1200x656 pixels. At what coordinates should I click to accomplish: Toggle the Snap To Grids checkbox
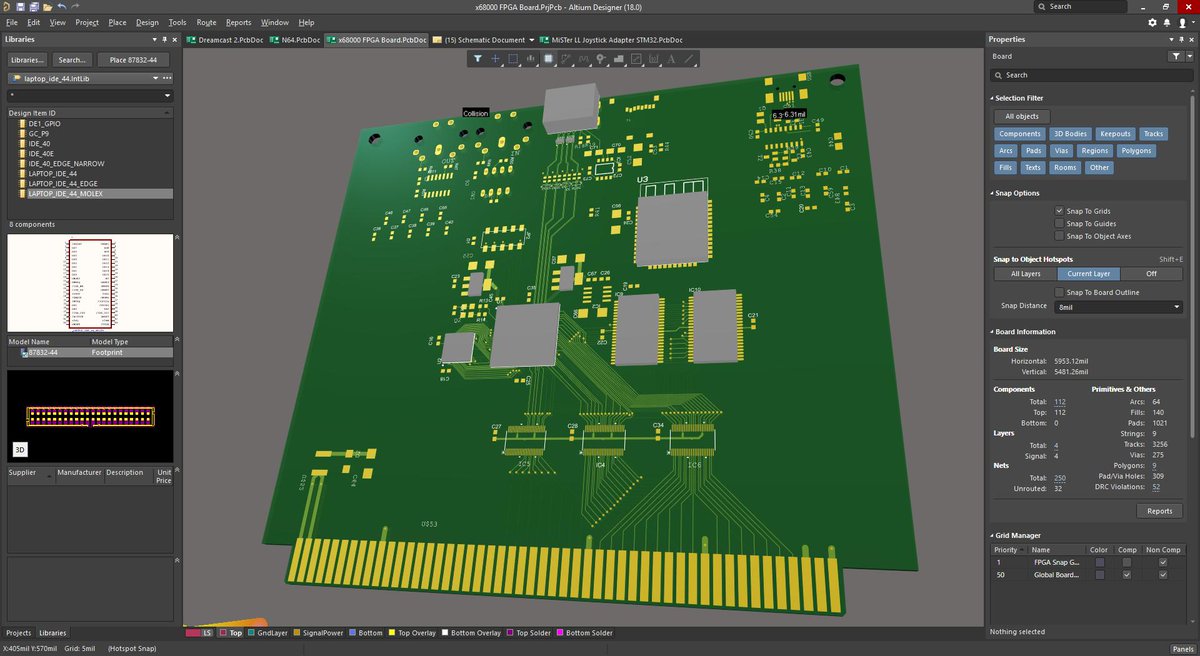tap(1059, 211)
